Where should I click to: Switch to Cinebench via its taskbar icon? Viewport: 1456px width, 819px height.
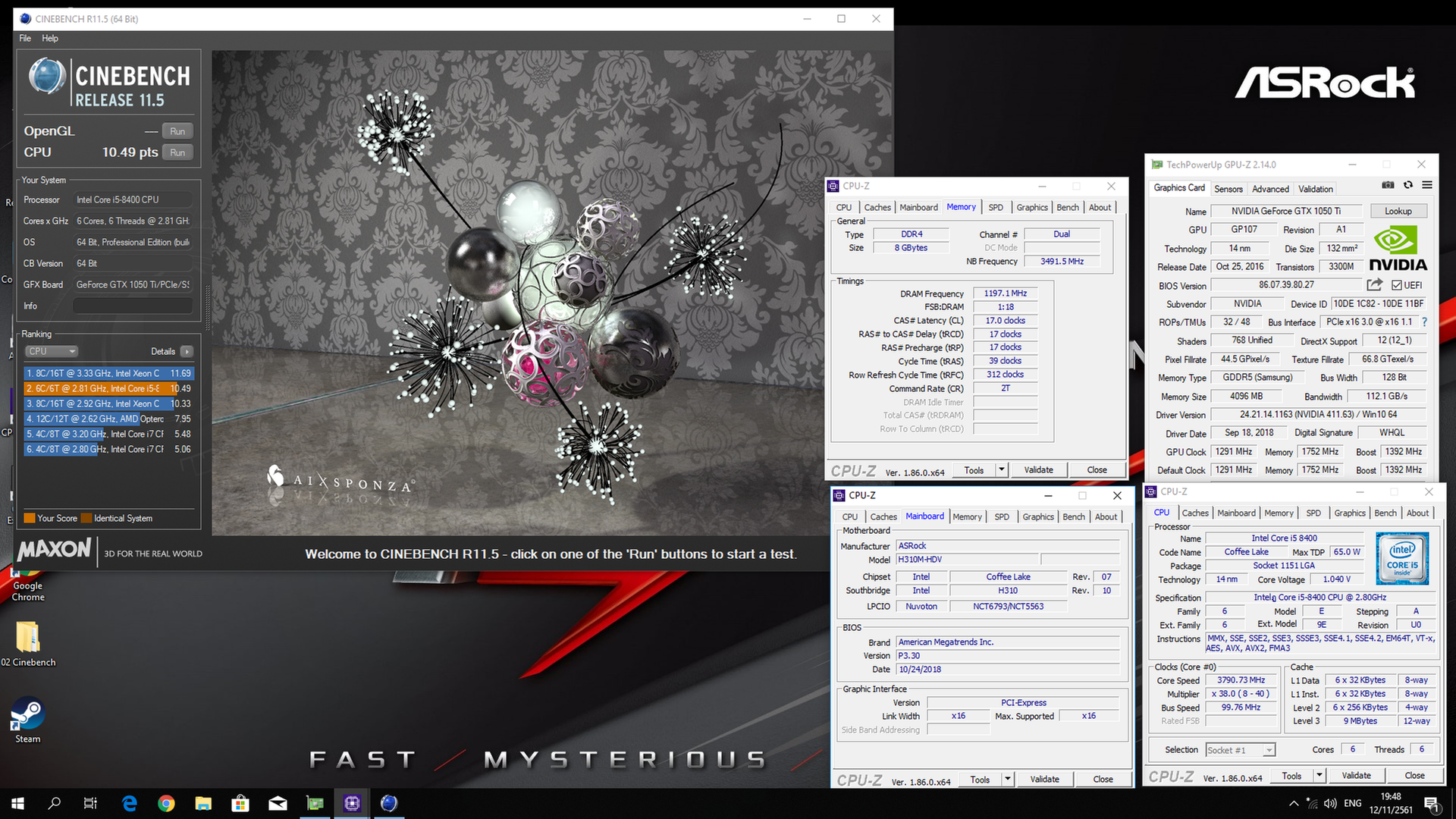[389, 803]
